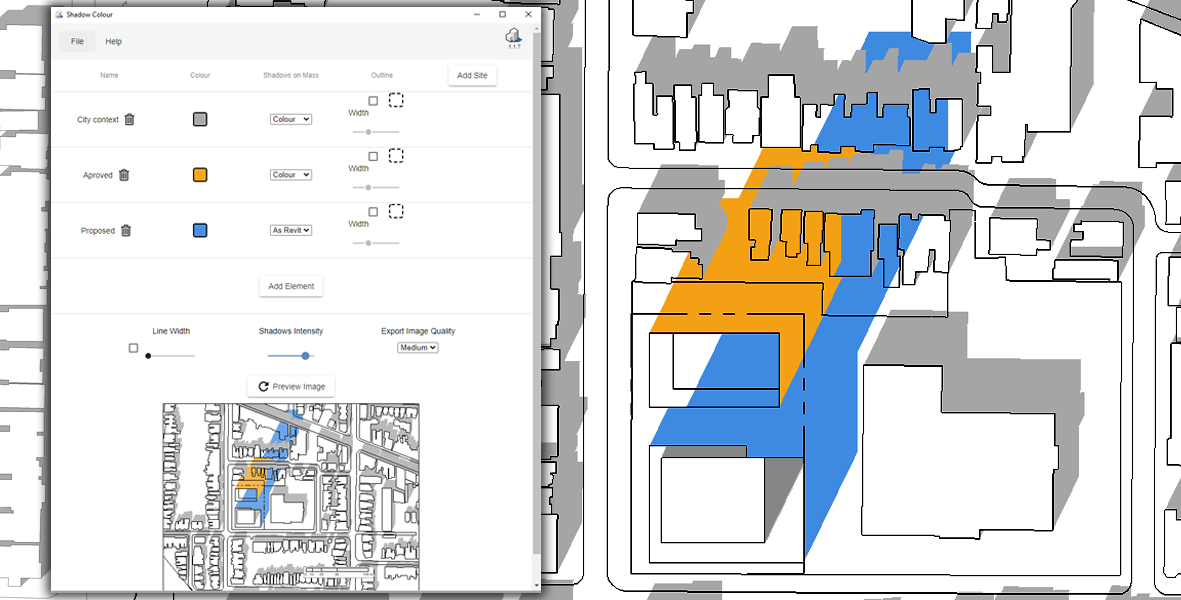Viewport: 1181px width, 600px height.
Task: Open the orange Aproved colour swatch
Action: tap(200, 175)
